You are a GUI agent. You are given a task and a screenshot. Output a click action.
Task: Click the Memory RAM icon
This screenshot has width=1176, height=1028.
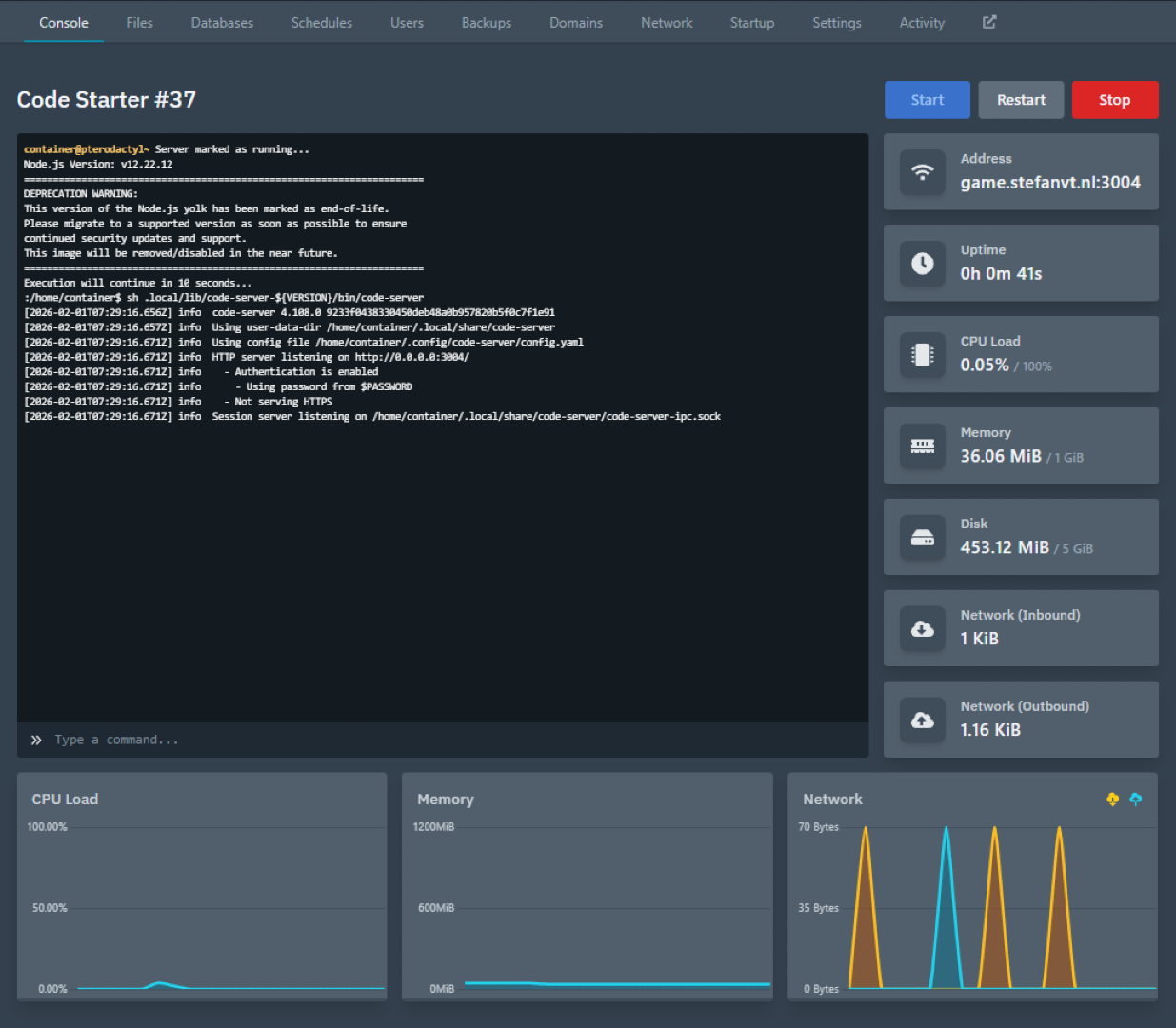pyautogui.click(x=922, y=446)
